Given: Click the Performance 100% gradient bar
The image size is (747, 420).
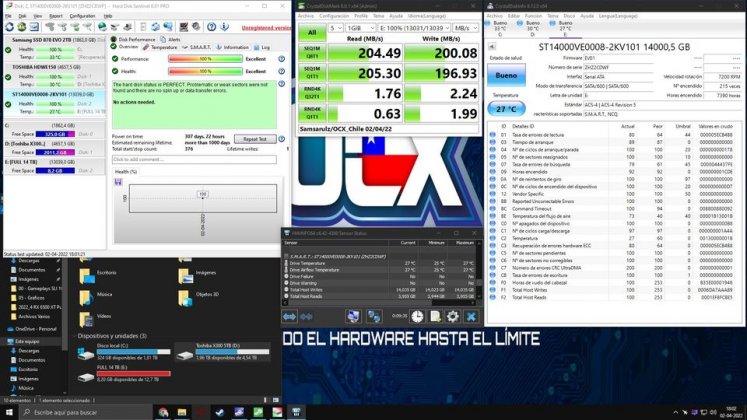Looking at the screenshot, I should (205, 59).
